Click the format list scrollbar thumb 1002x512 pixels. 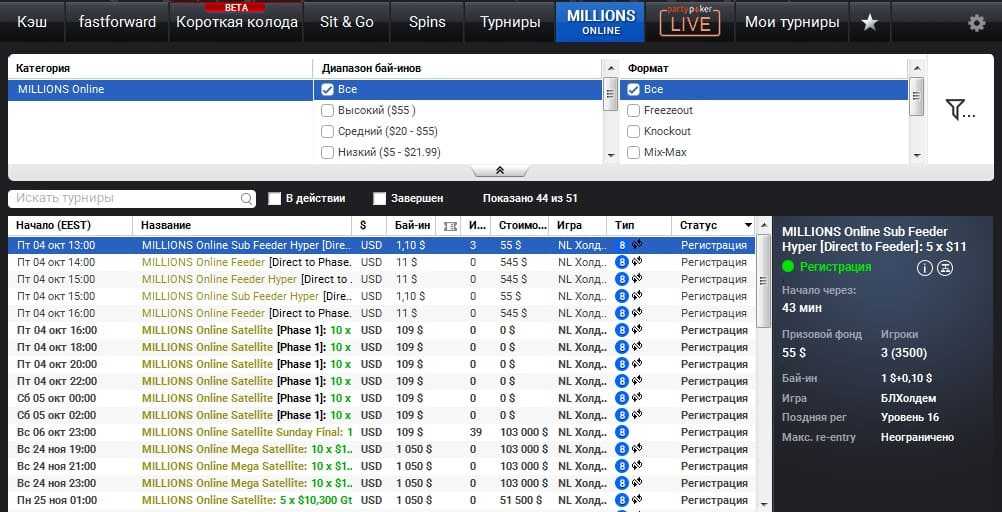(916, 96)
